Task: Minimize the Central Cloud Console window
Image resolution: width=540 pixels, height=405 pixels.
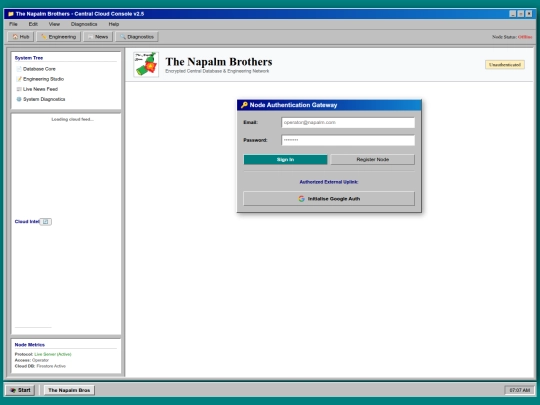Action: coord(513,14)
